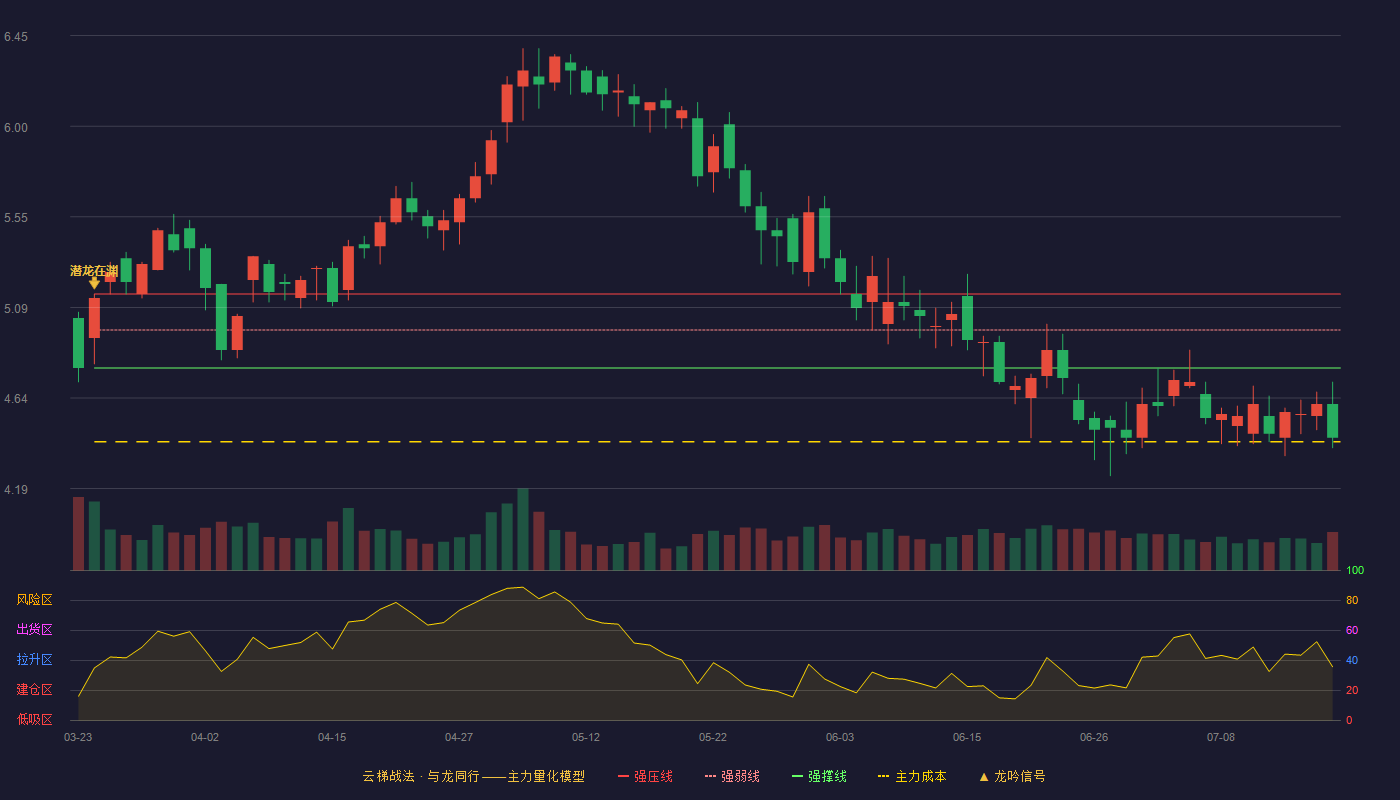Click the 04-27 date label
This screenshot has width=1400, height=800.
click(459, 737)
